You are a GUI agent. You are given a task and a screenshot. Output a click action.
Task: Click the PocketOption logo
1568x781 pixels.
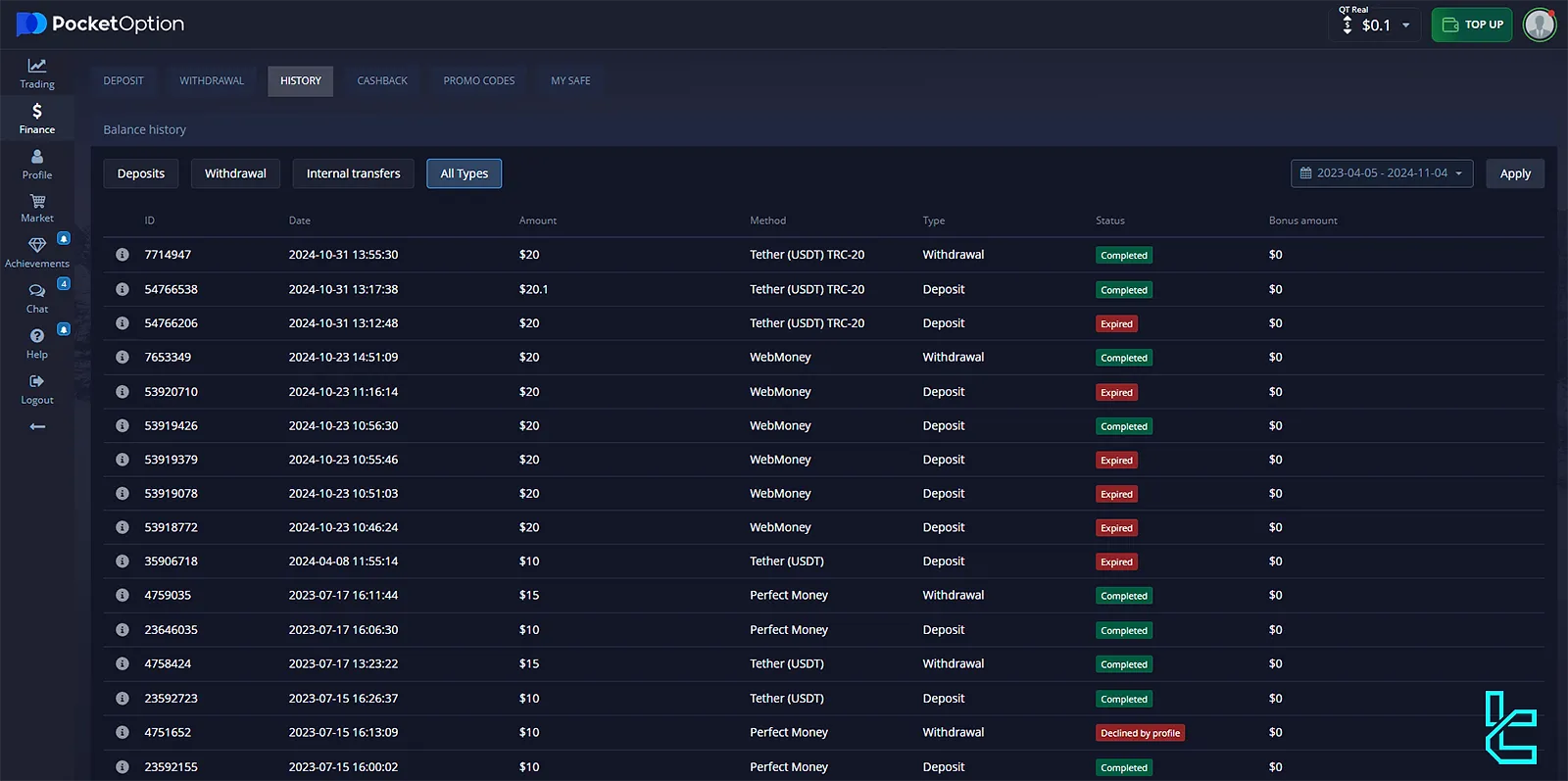101,24
